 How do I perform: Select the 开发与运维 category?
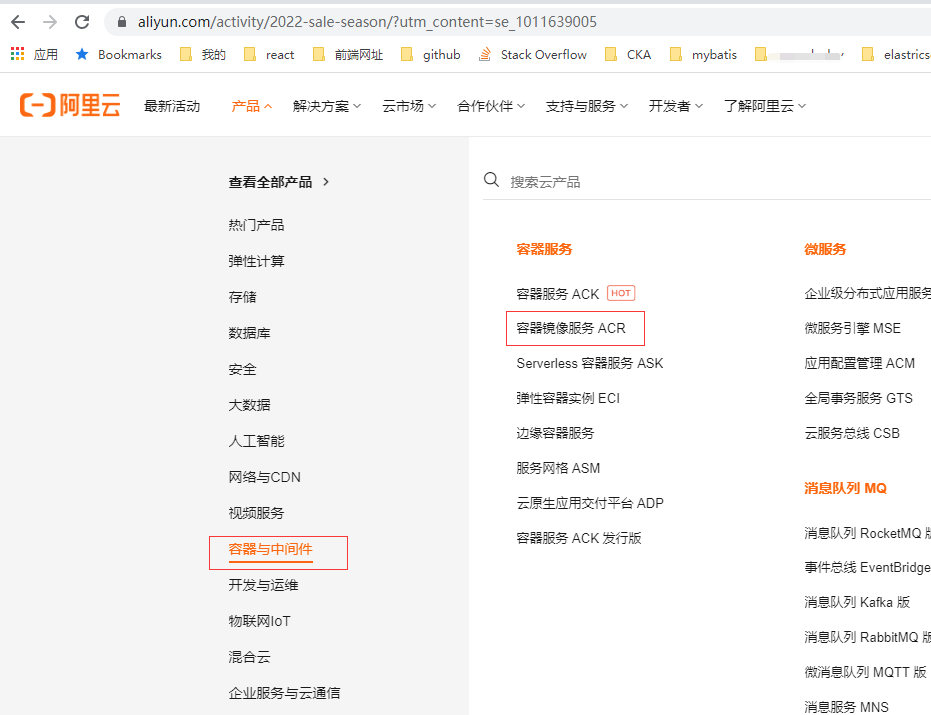coord(264,585)
